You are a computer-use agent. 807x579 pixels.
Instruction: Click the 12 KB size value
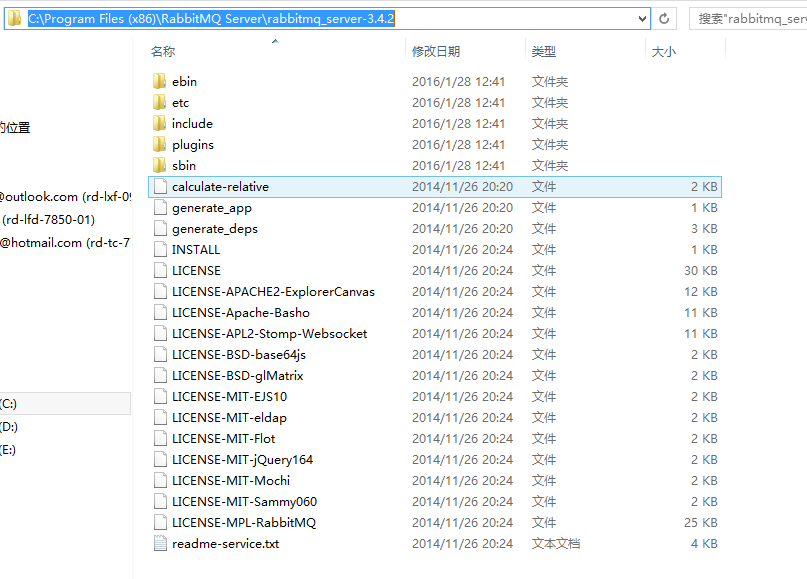coord(700,291)
